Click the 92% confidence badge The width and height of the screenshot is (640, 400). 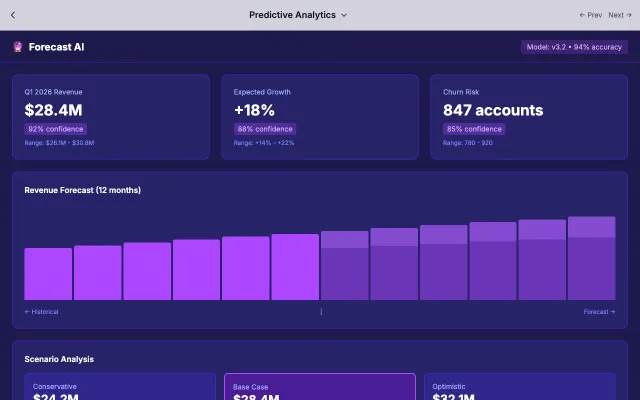56,129
